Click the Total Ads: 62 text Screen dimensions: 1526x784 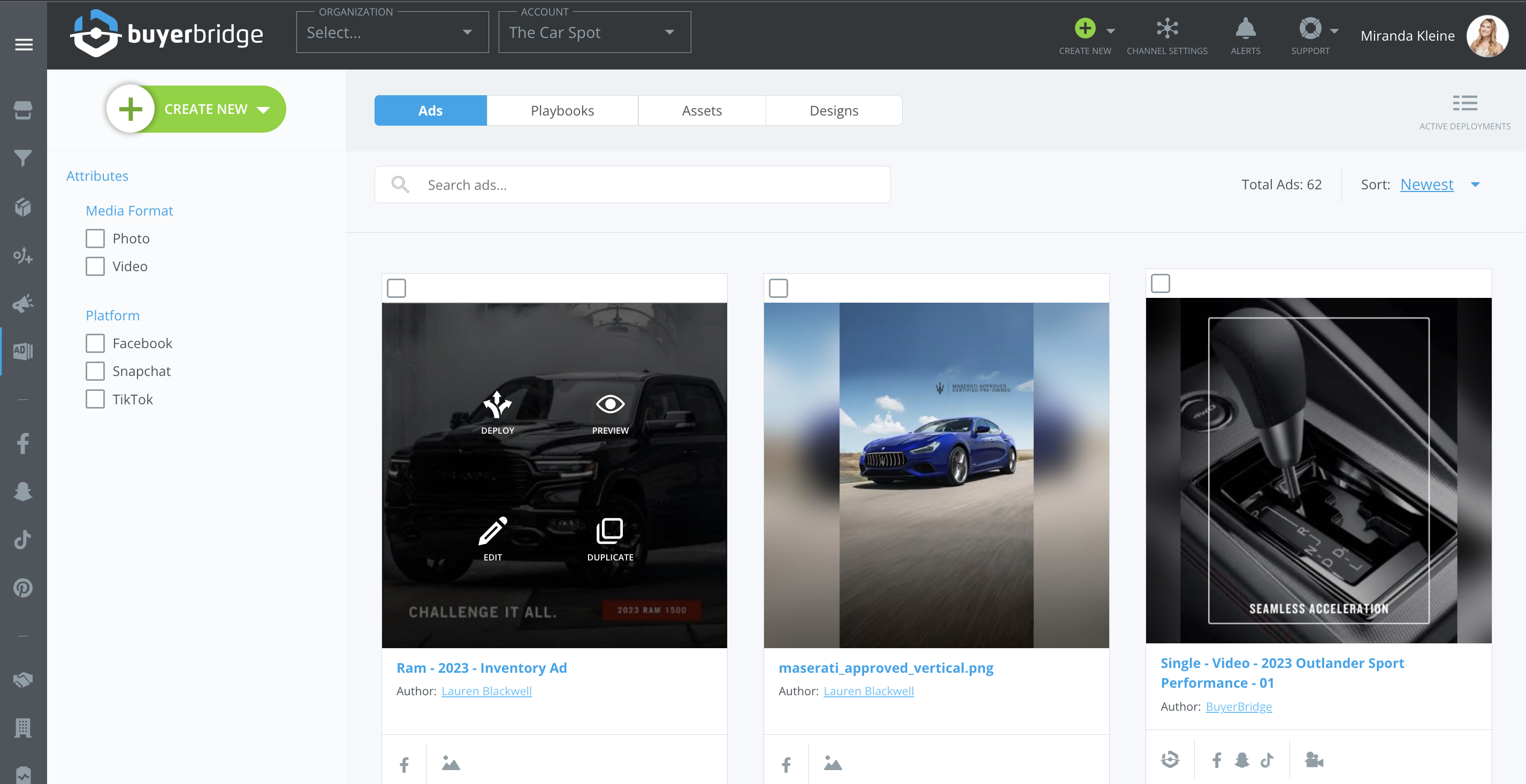click(x=1281, y=184)
